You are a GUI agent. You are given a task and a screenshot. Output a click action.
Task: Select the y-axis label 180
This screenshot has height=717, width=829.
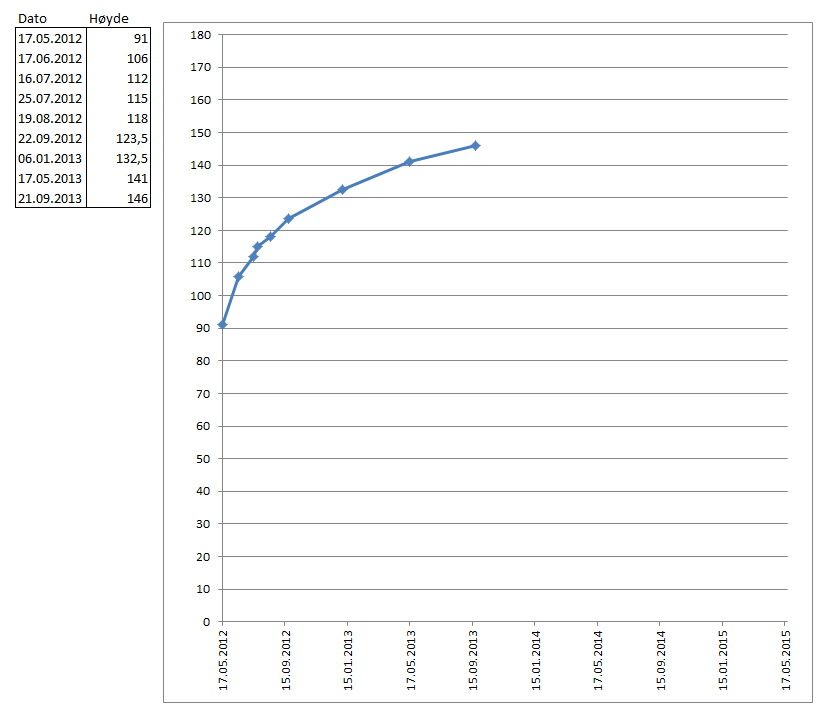click(201, 35)
